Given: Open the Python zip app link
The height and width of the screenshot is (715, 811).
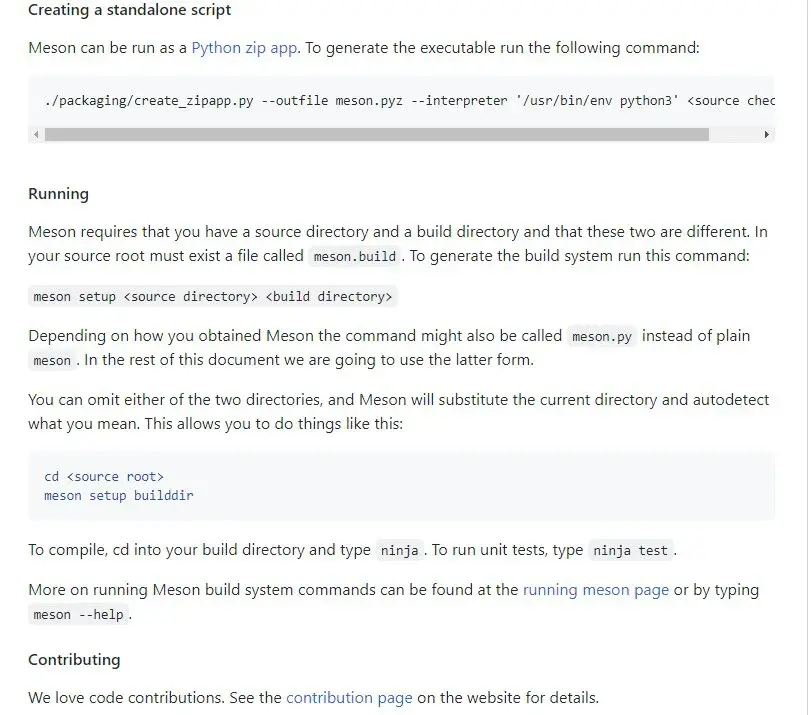Looking at the screenshot, I should pyautogui.click(x=244, y=48).
